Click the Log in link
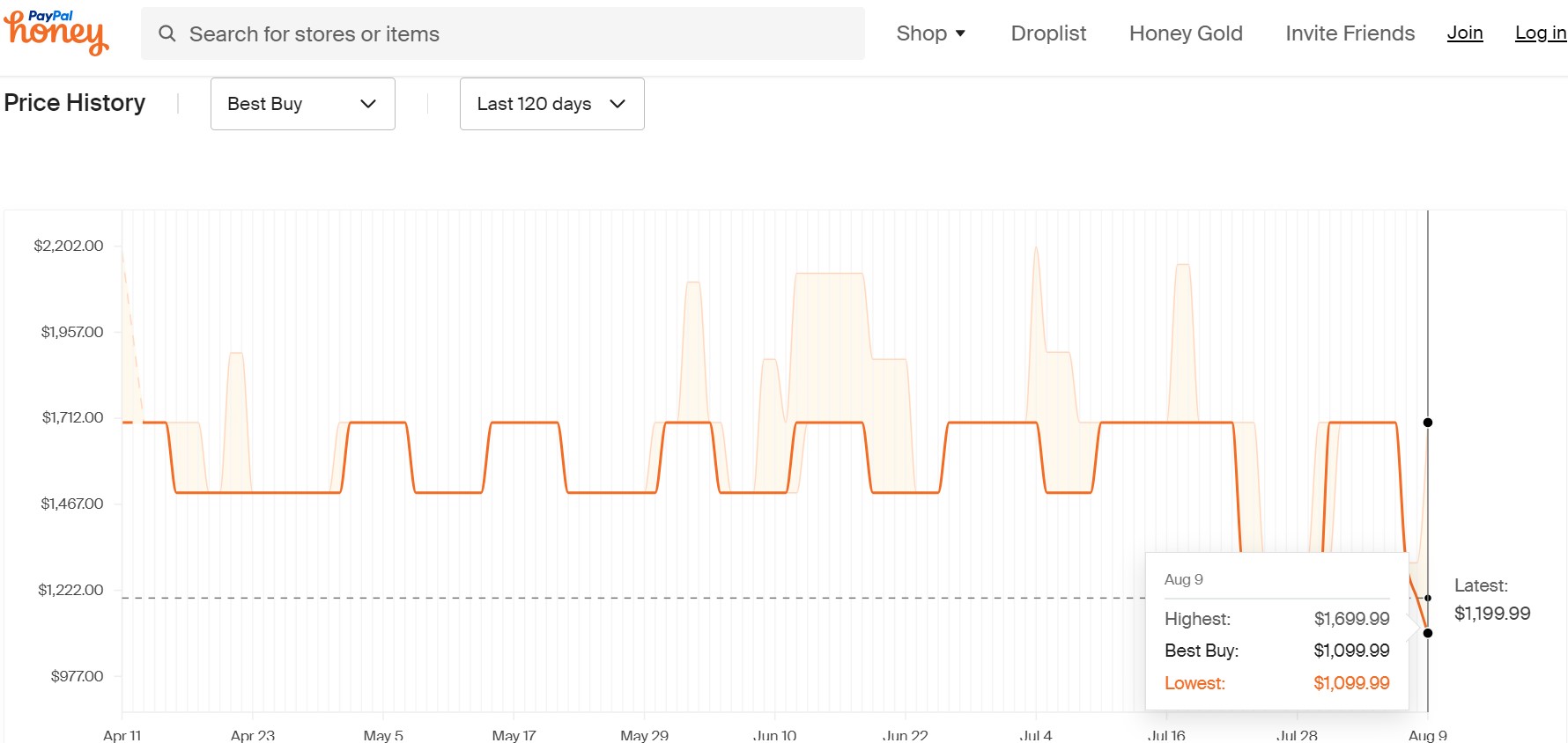This screenshot has height=743, width=1568. point(1540,33)
